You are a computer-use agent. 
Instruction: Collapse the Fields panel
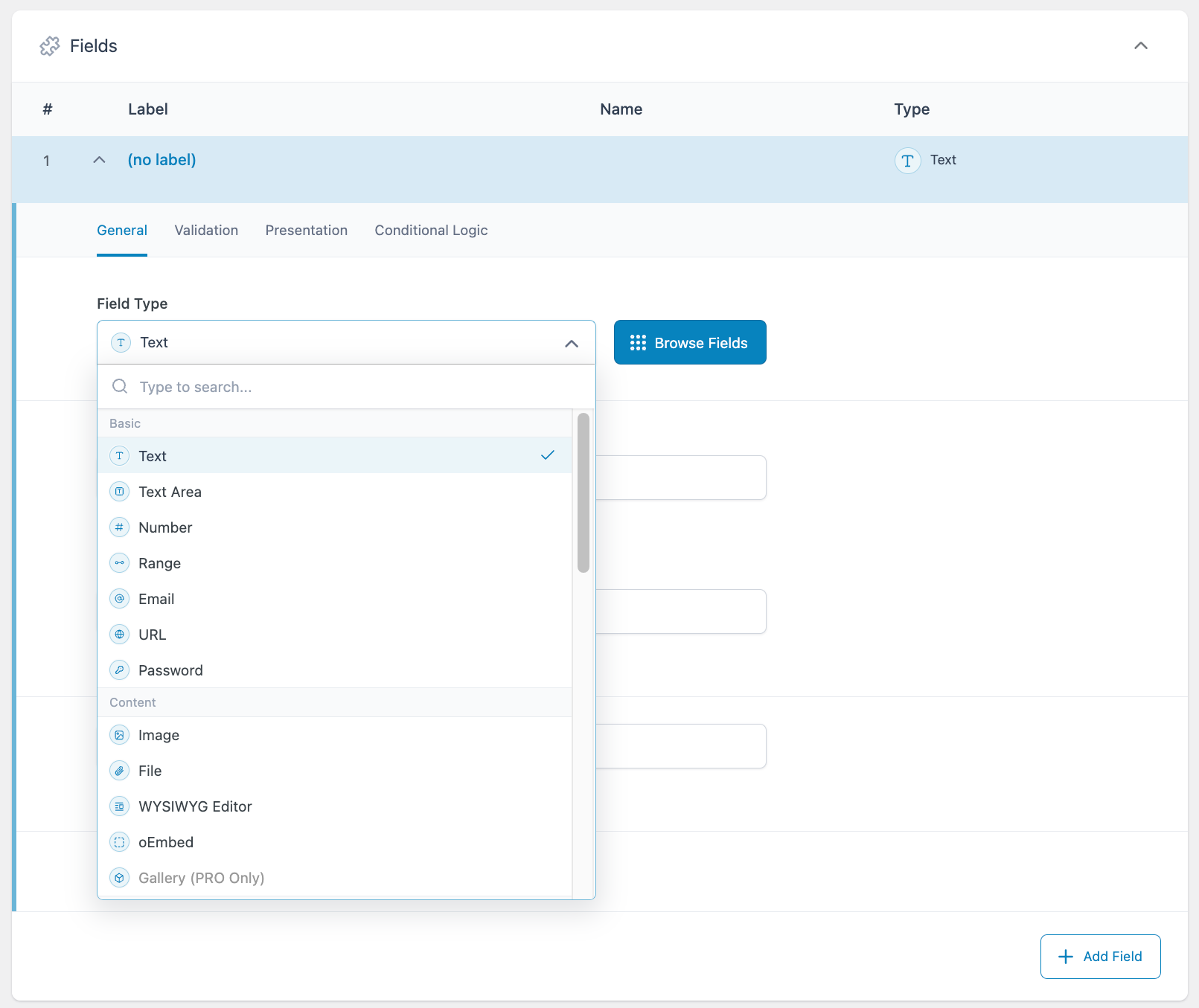tap(1141, 45)
